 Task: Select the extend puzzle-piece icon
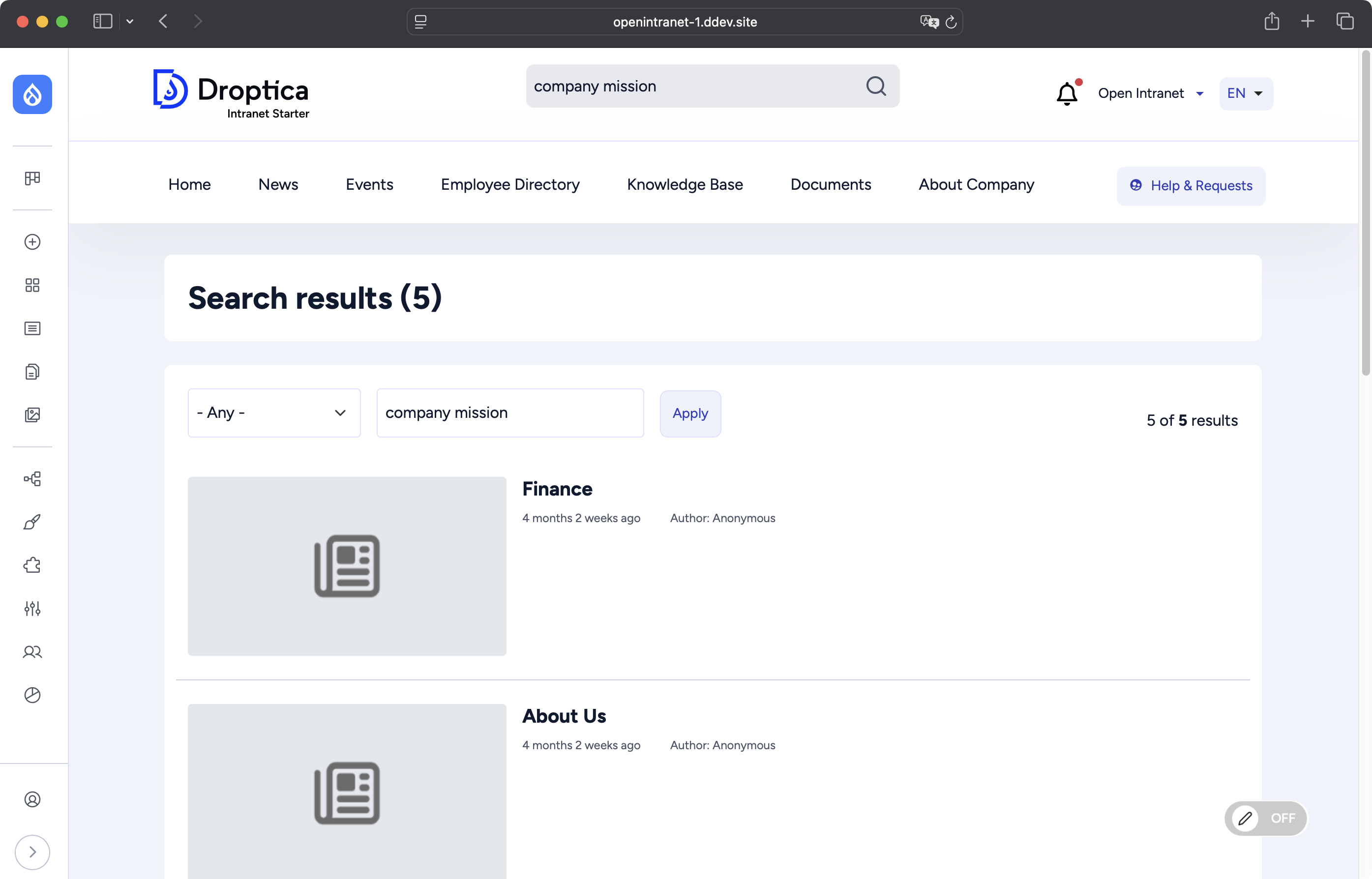[32, 565]
